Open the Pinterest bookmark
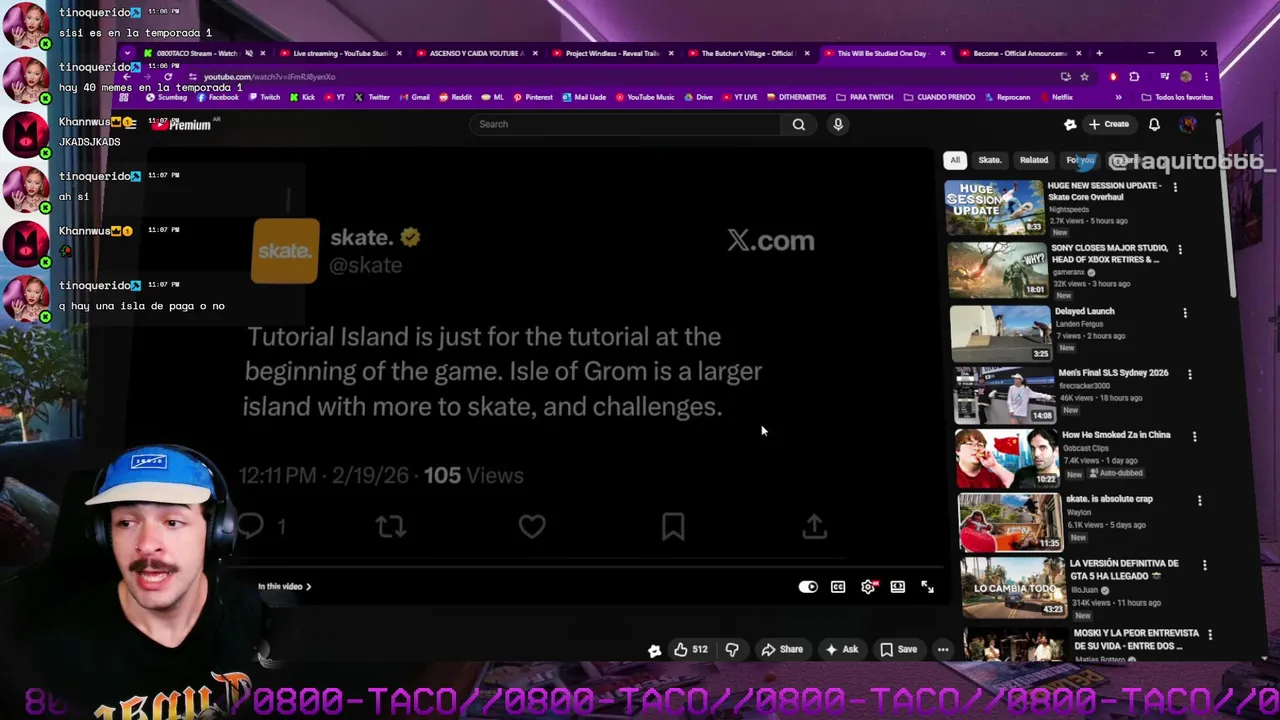This screenshot has height=720, width=1280. click(x=533, y=97)
